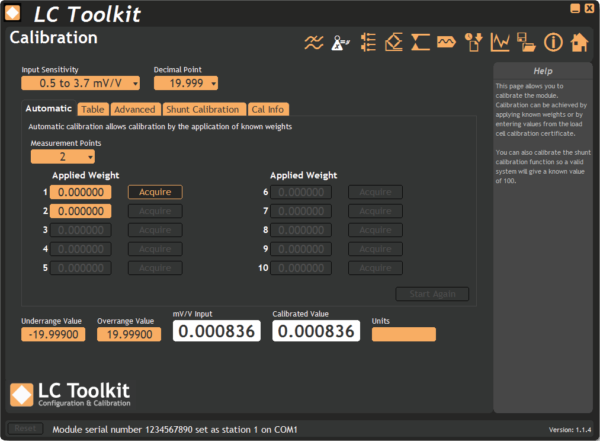Image resolution: width=600 pixels, height=441 pixels.
Task: Click Acquire for applied weight 6
Action: pyautogui.click(x=375, y=192)
